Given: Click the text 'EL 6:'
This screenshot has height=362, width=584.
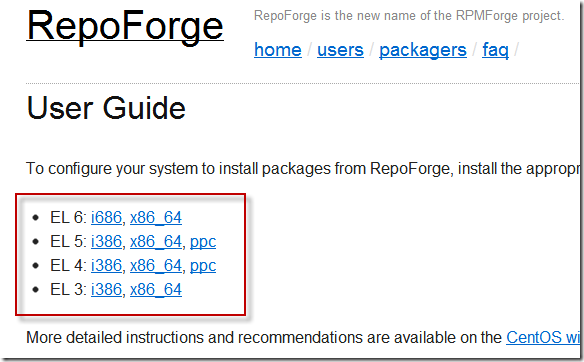Looking at the screenshot, I should [x=68, y=217].
